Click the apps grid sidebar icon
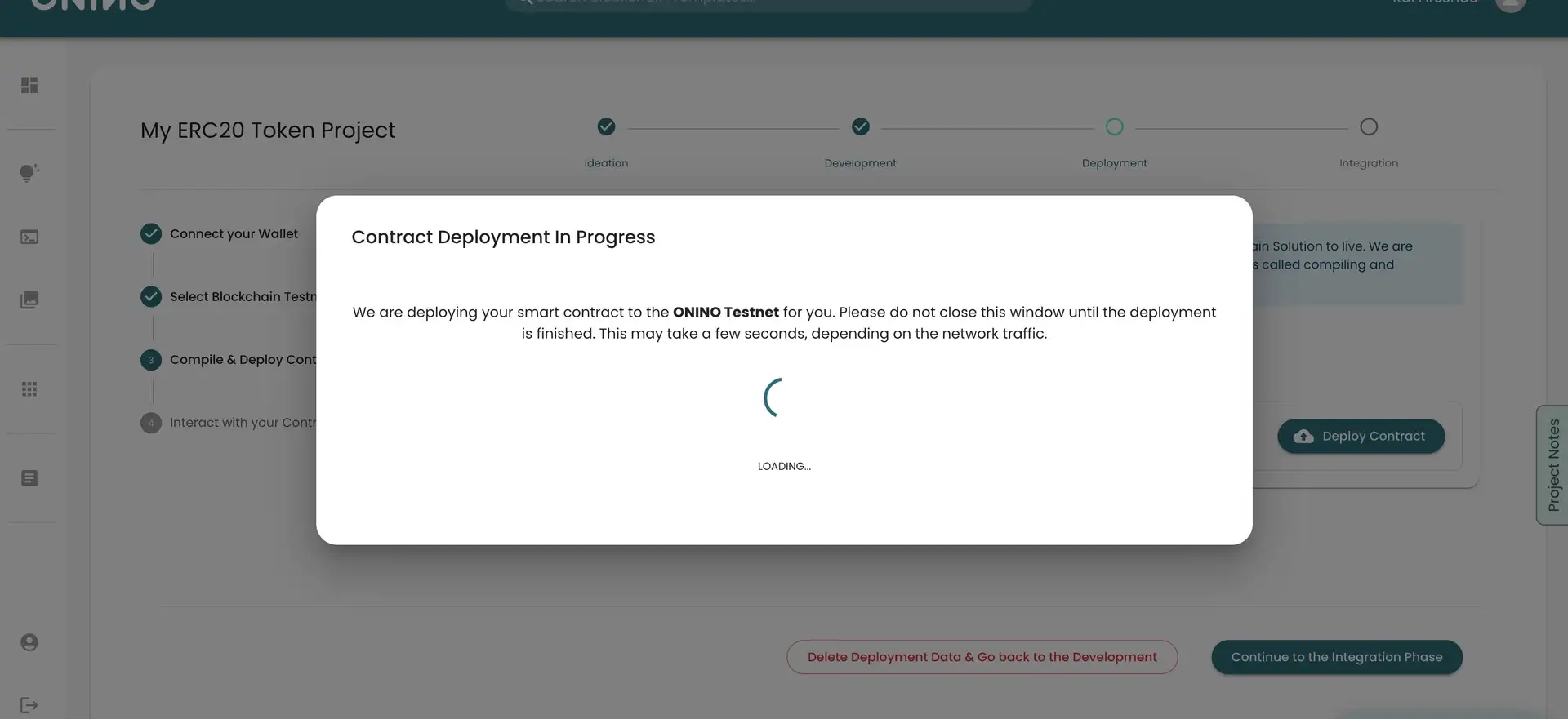This screenshot has width=1568, height=719. tap(29, 389)
